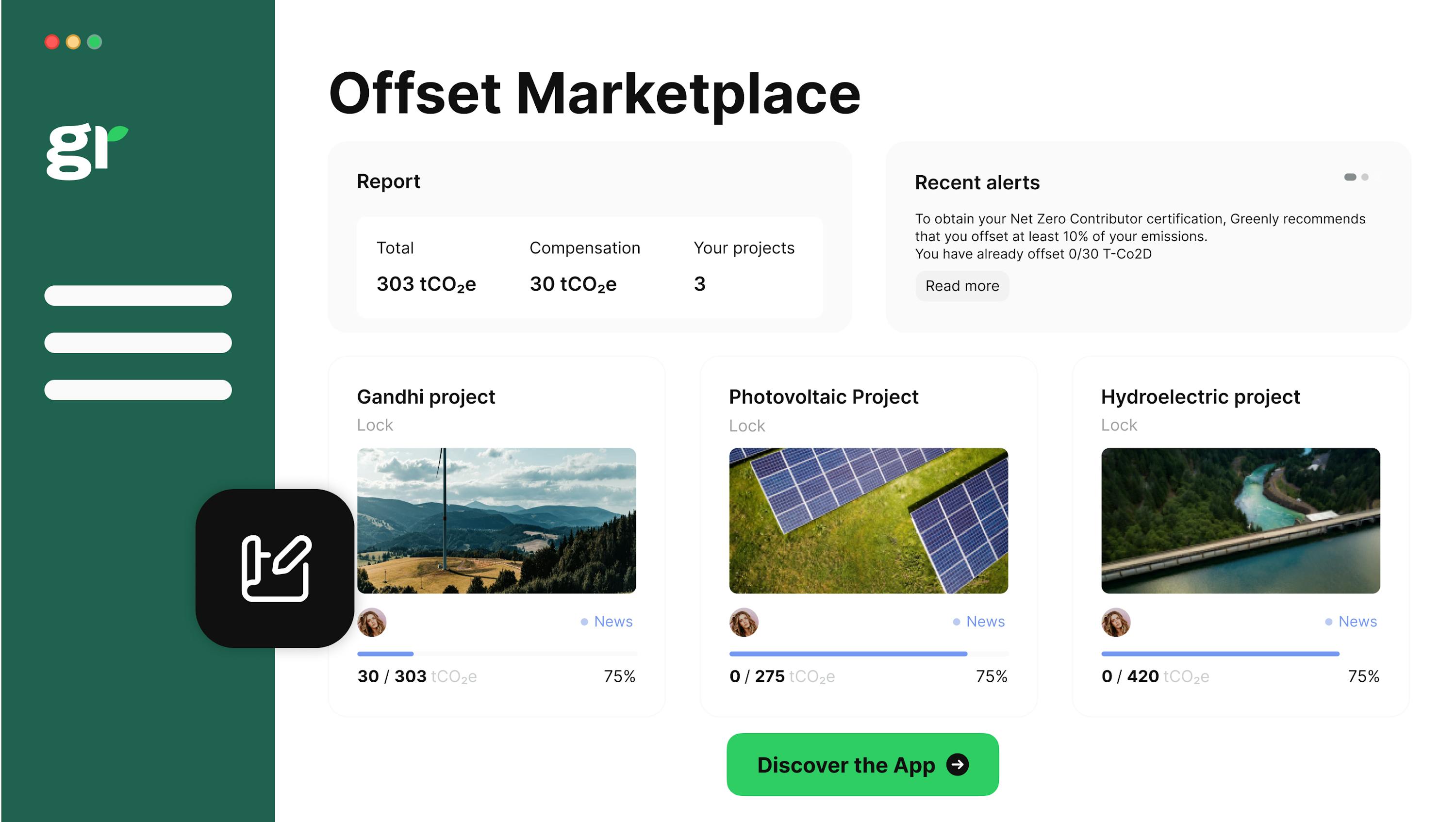Image resolution: width=1456 pixels, height=822 pixels.
Task: Click the Read more link in Recent alerts
Action: (963, 286)
